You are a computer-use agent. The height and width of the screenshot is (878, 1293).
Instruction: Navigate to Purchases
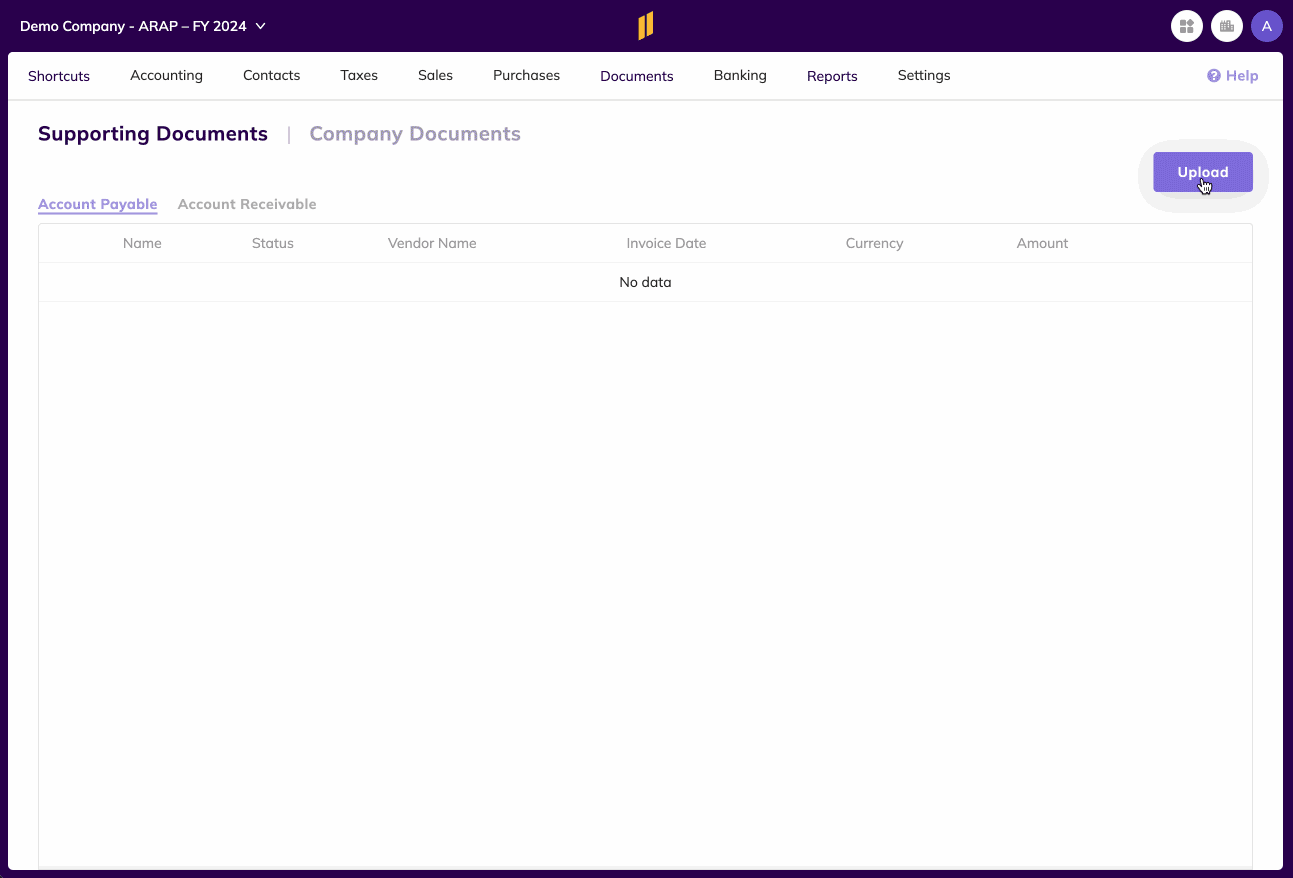[526, 75]
